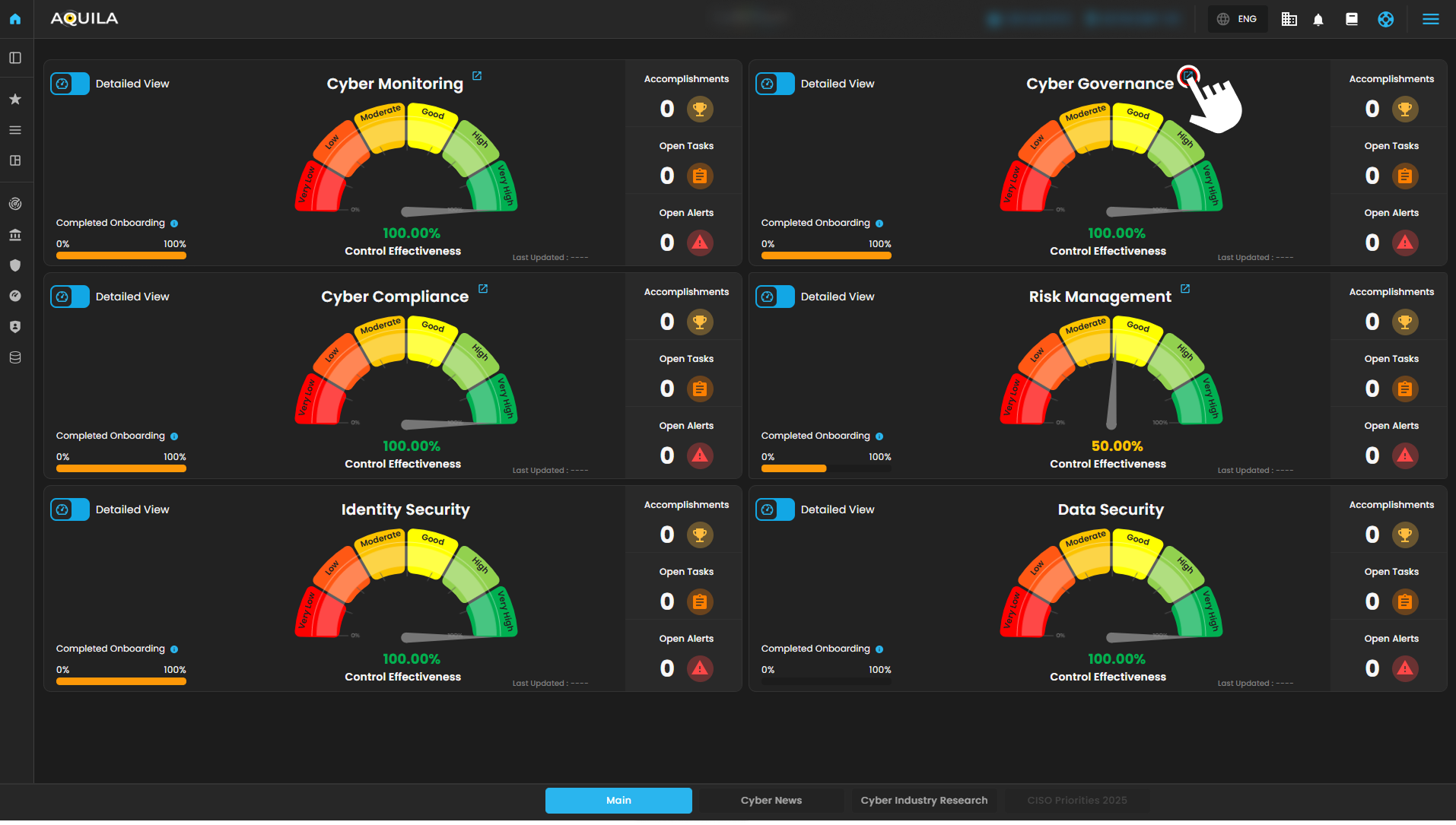This screenshot has height=825, width=1456.
Task: Open the Cyber Compliance external link
Action: (x=483, y=289)
